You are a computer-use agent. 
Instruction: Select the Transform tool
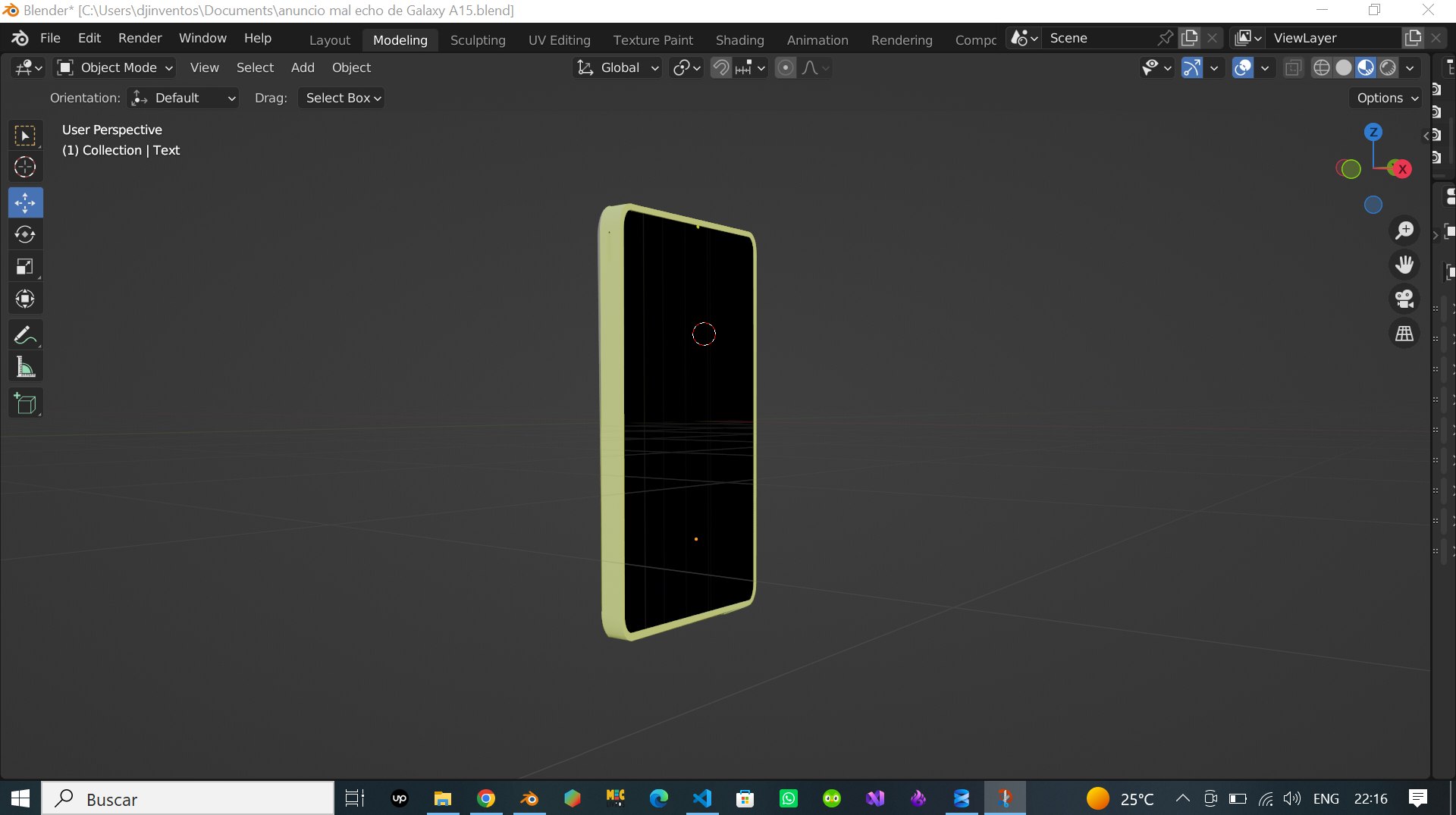(x=25, y=299)
